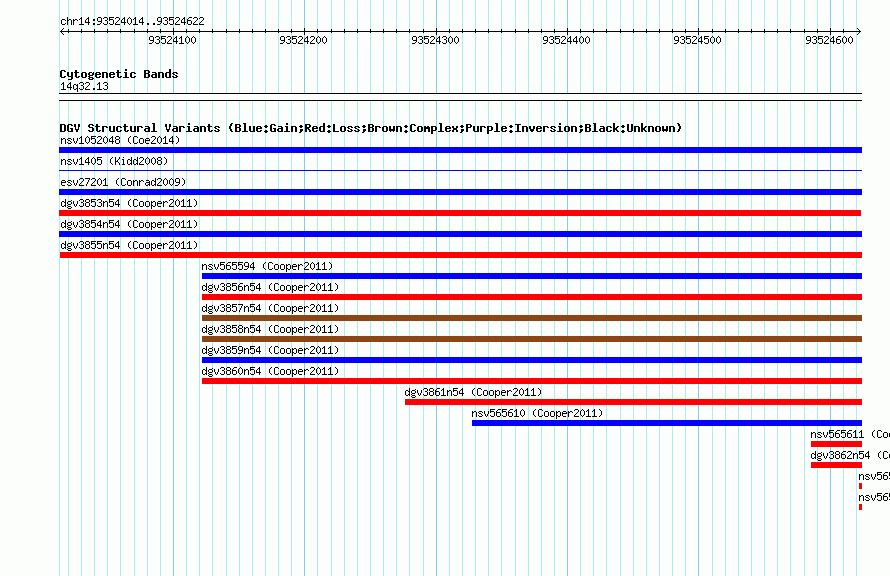Open the dgv3861n54 (Cooper2011) label
890x576 pixels.
(473, 392)
